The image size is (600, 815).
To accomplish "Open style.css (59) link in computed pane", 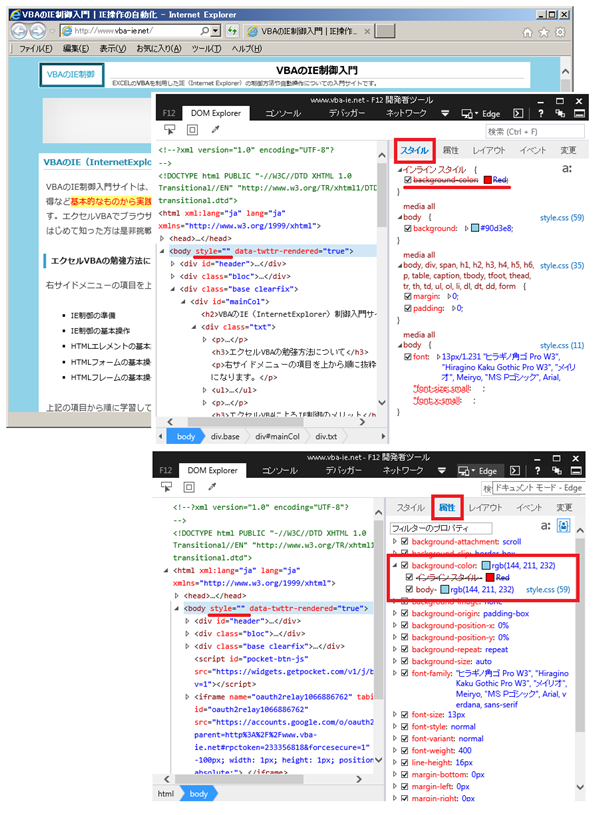I will [548, 589].
